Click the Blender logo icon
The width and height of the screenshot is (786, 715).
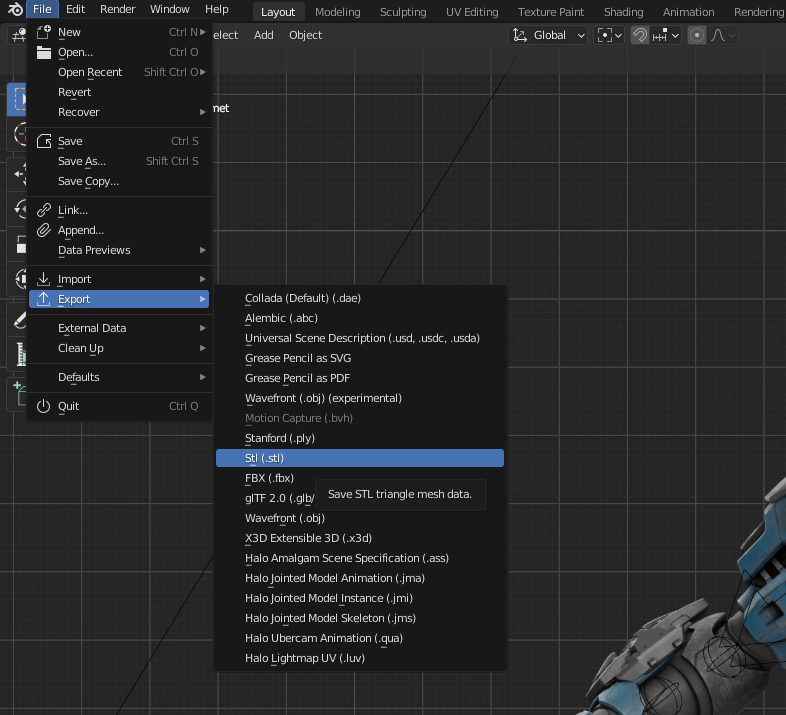point(15,9)
